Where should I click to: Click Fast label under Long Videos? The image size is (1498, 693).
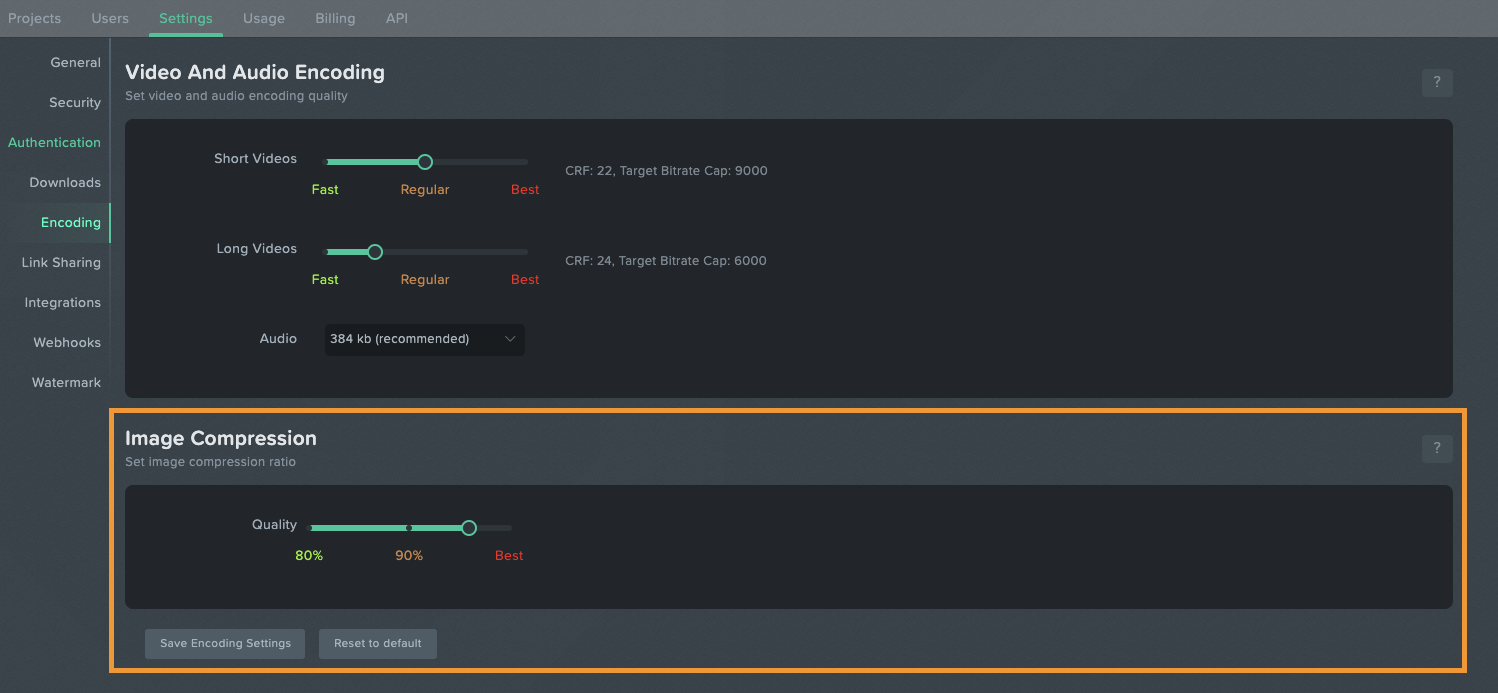325,279
